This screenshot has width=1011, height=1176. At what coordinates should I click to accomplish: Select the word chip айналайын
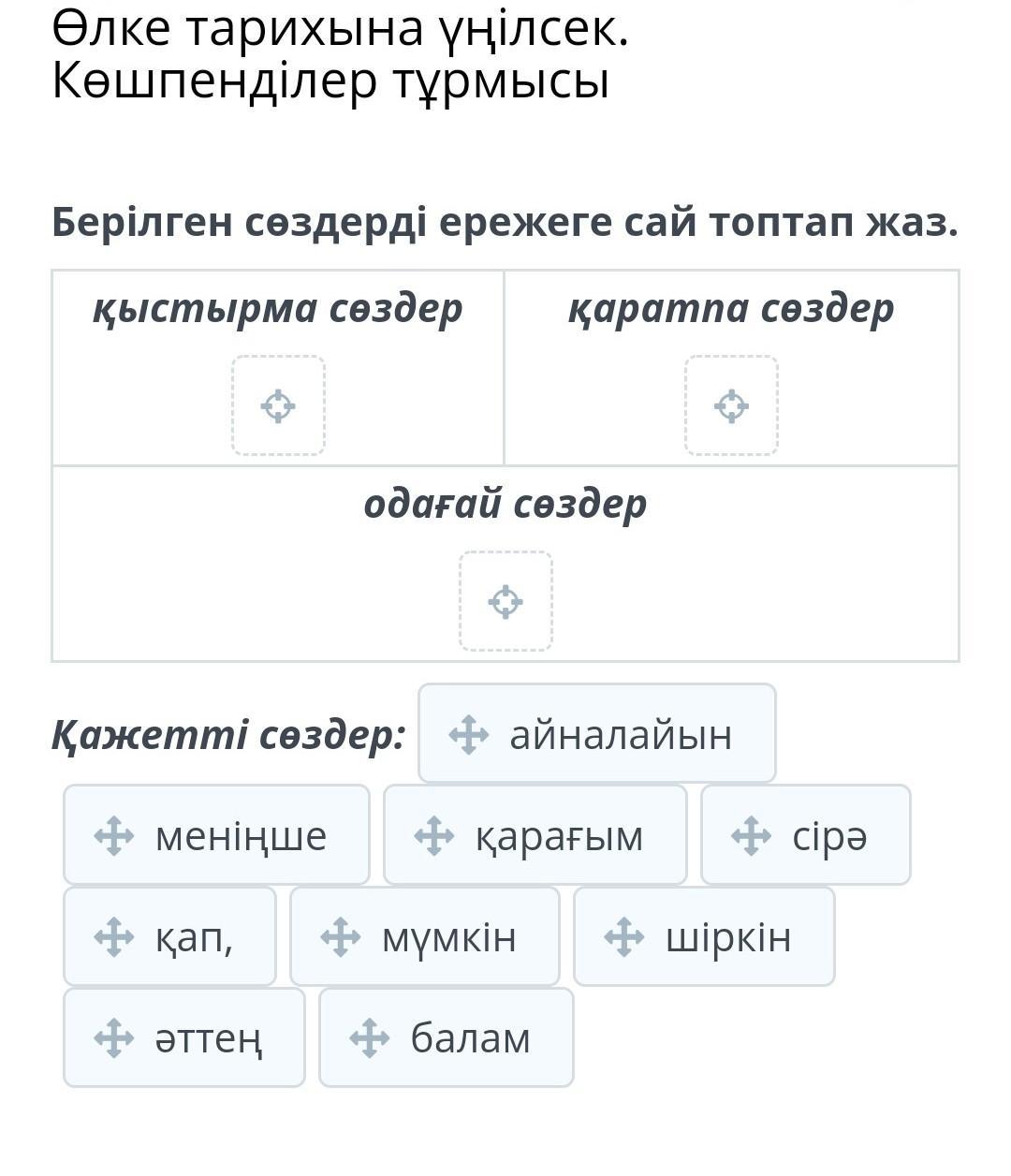[597, 733]
